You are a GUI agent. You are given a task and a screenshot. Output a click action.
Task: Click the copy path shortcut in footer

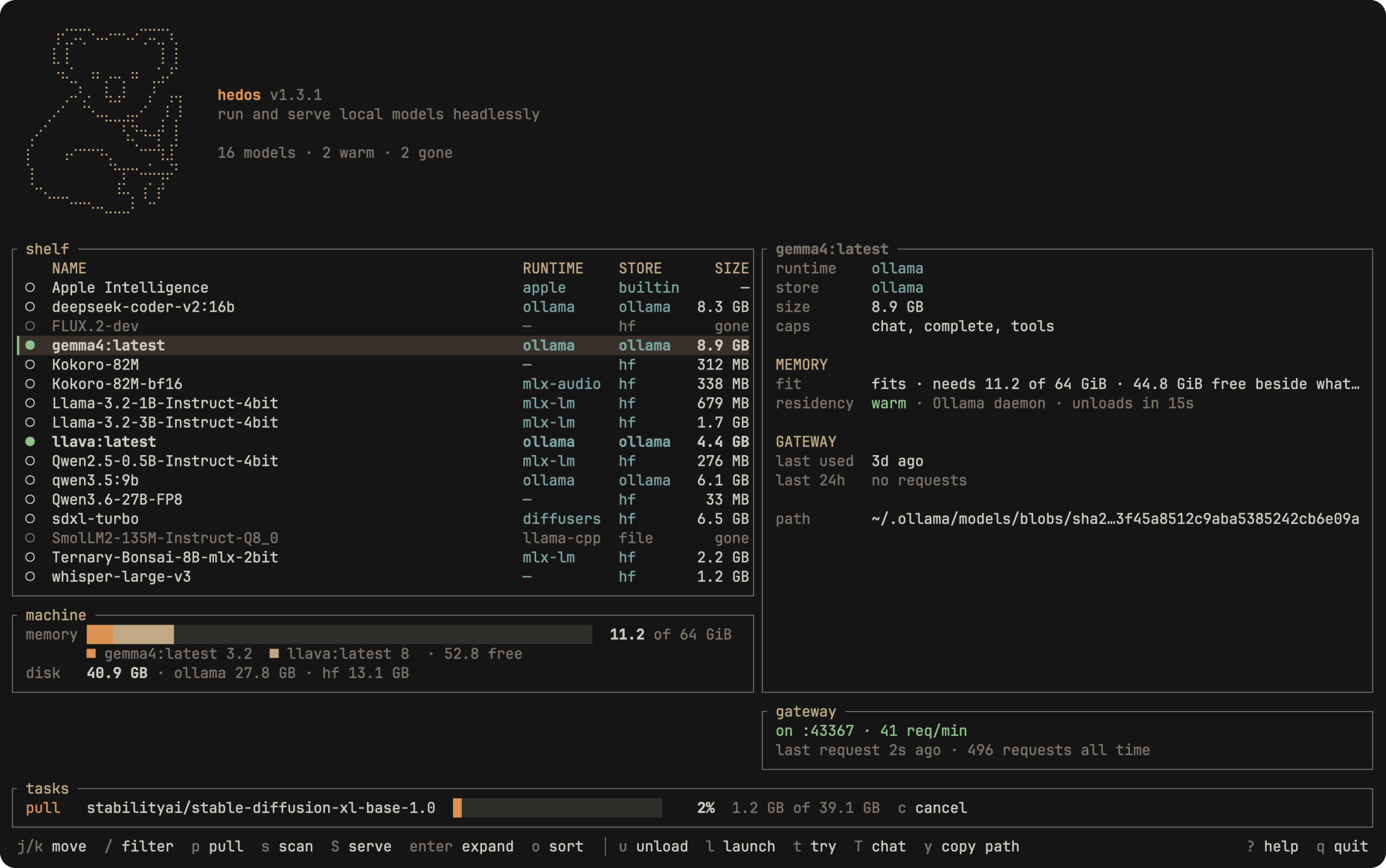pos(971,846)
